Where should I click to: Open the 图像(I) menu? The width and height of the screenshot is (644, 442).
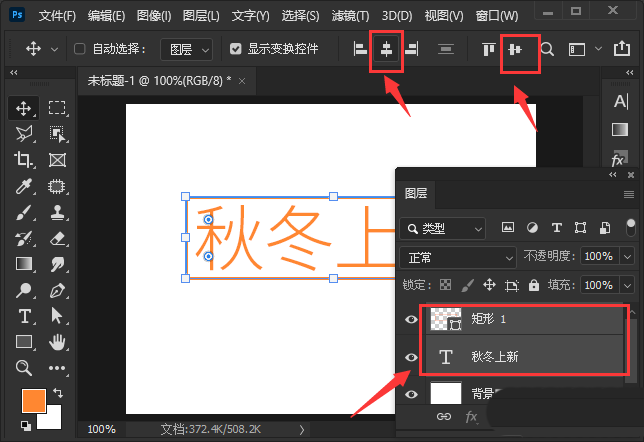(154, 16)
